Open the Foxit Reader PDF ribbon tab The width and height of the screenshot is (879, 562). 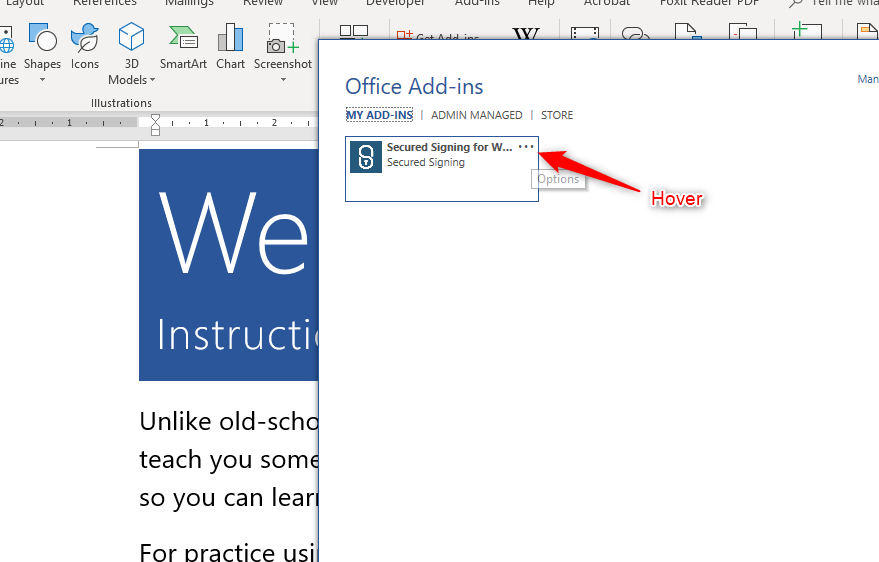point(709,3)
